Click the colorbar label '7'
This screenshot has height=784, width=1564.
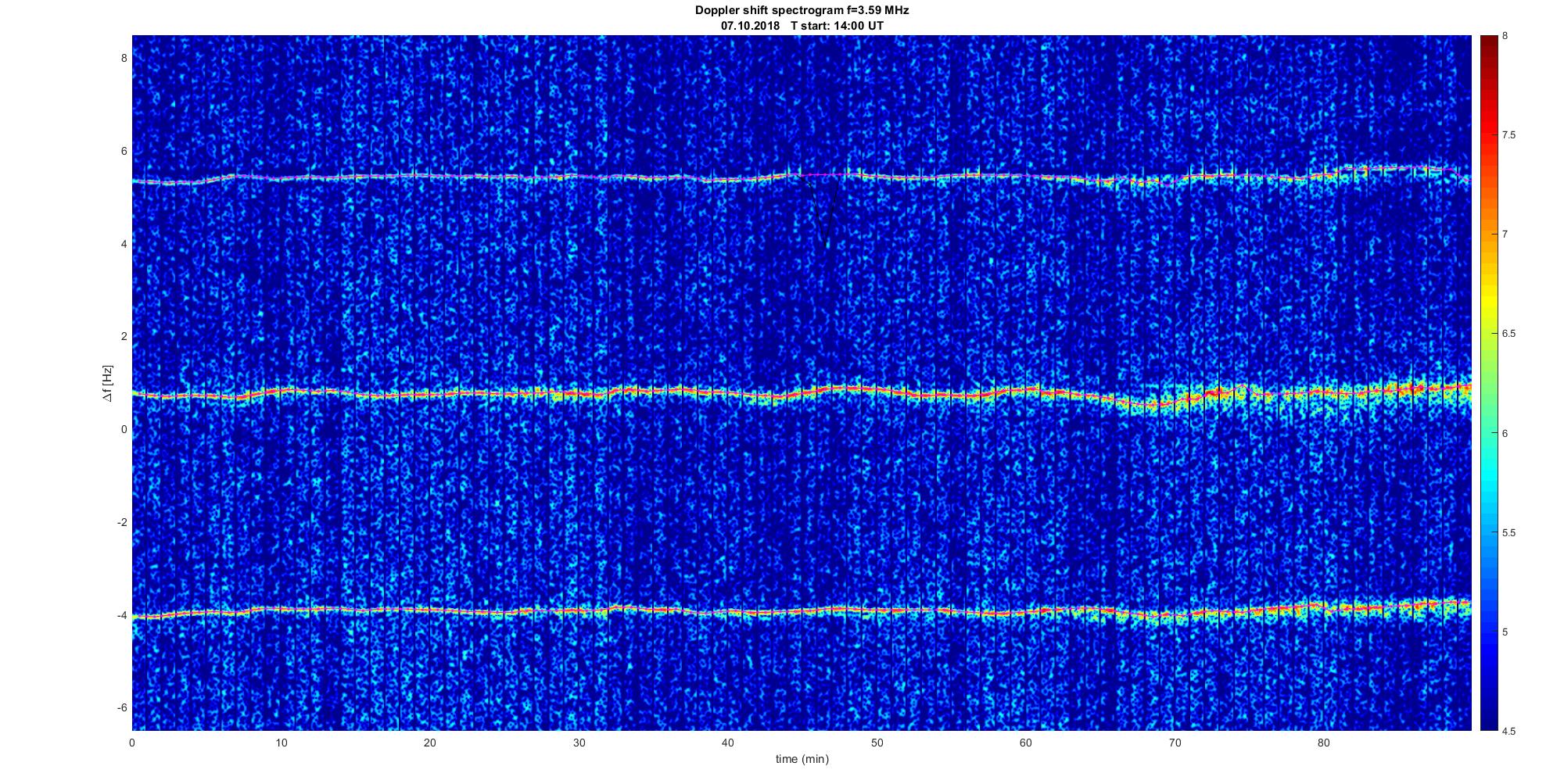coord(1505,234)
